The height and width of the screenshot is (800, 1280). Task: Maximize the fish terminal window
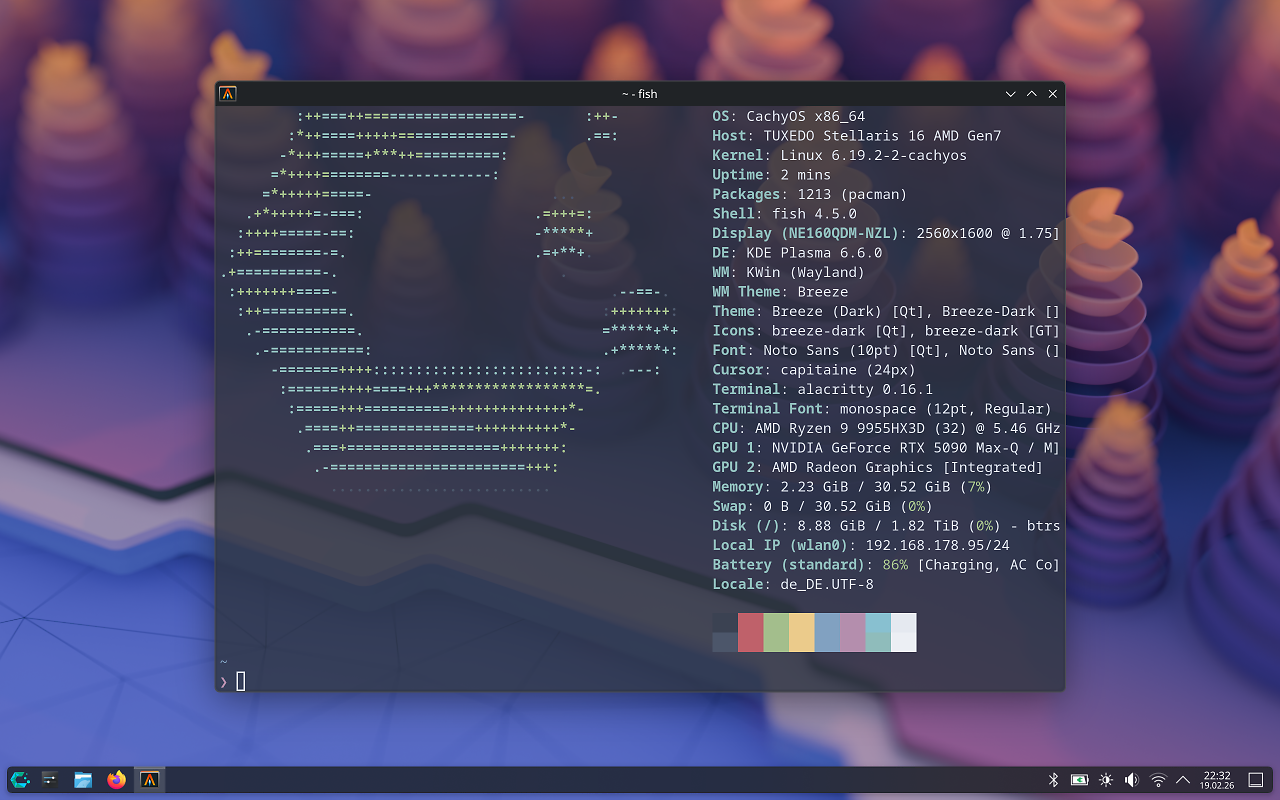click(x=1032, y=94)
